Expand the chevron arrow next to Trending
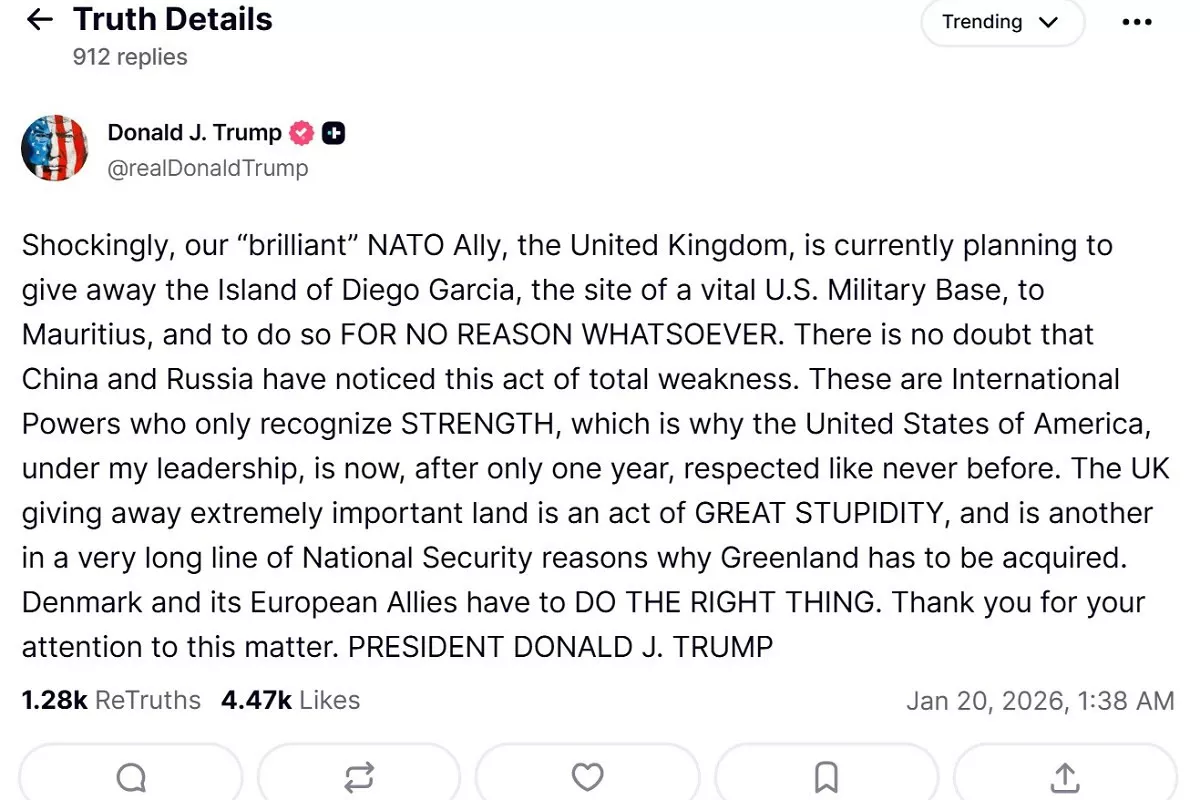This screenshot has height=800, width=1200. (1048, 23)
